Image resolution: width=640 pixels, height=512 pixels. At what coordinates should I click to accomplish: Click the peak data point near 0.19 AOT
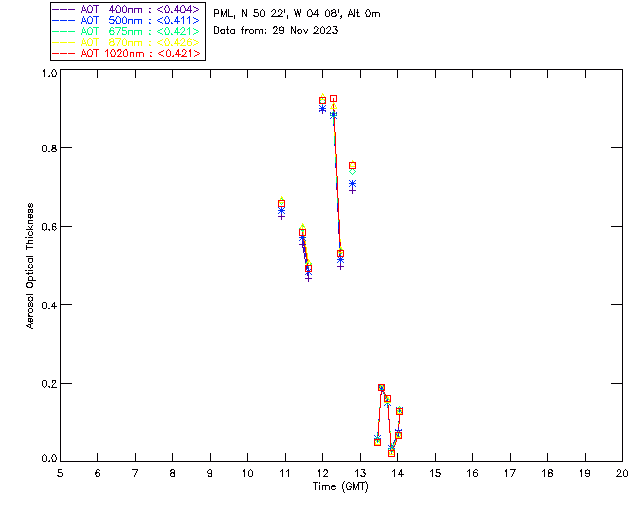381,387
